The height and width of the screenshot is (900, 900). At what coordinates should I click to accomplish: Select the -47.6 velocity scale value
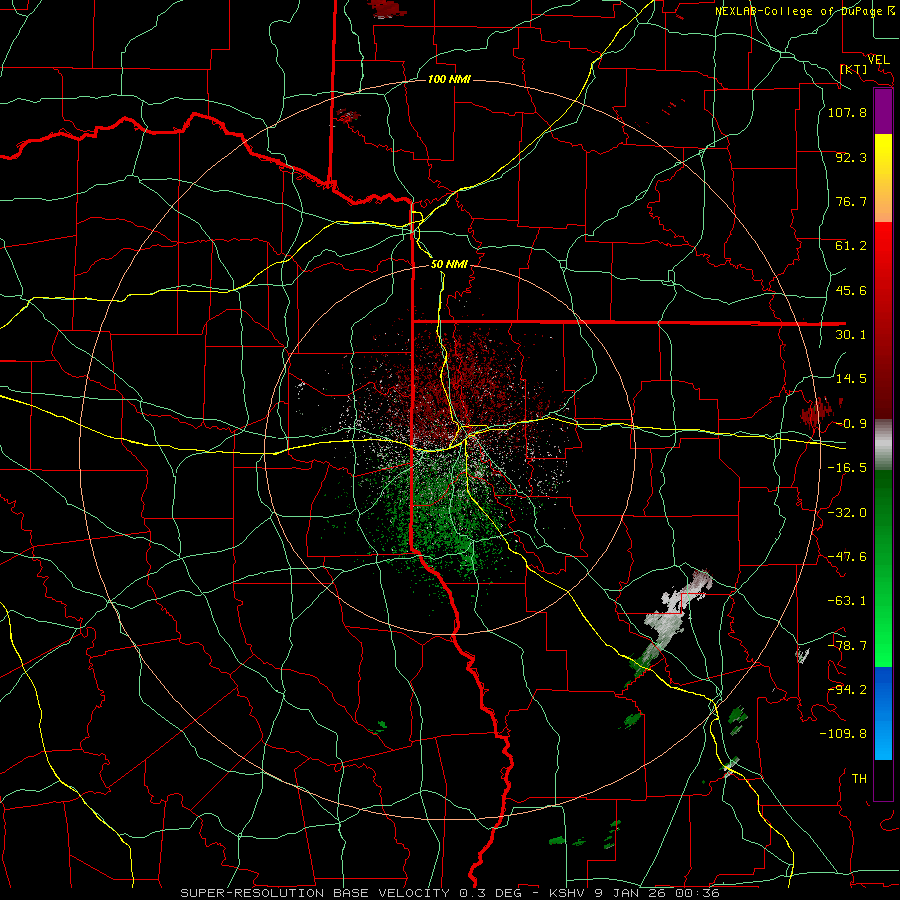click(847, 557)
